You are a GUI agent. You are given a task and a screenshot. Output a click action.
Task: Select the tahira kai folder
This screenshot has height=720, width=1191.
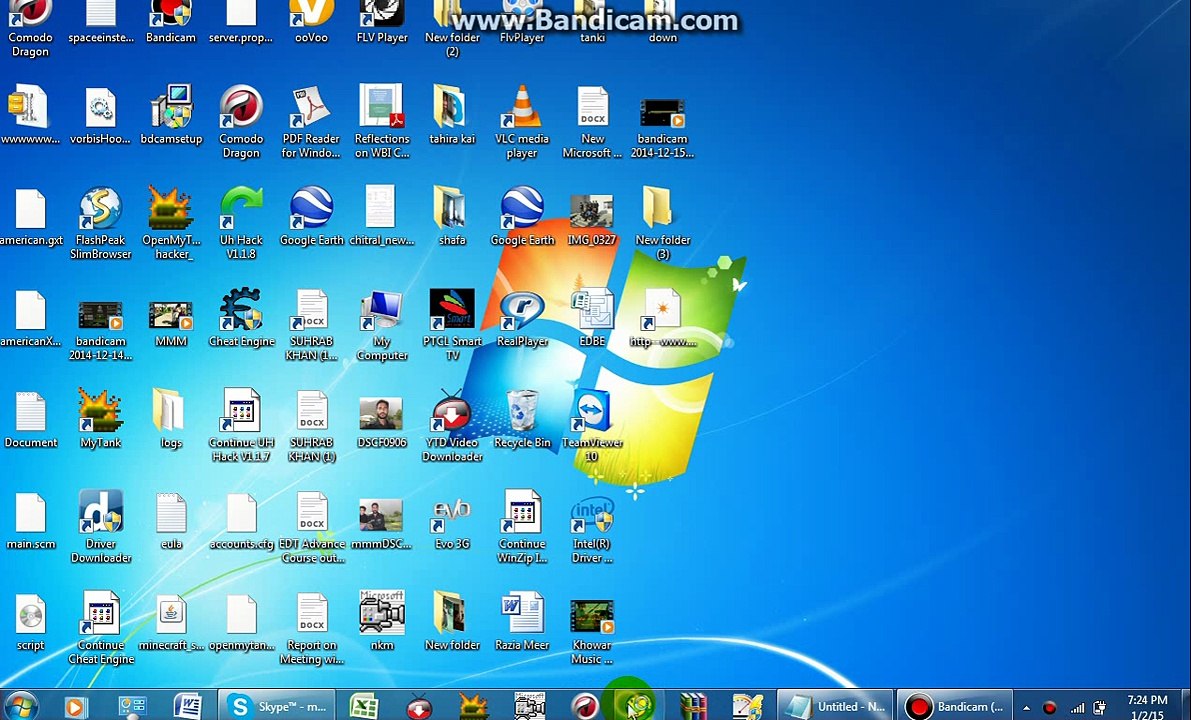pos(452,115)
